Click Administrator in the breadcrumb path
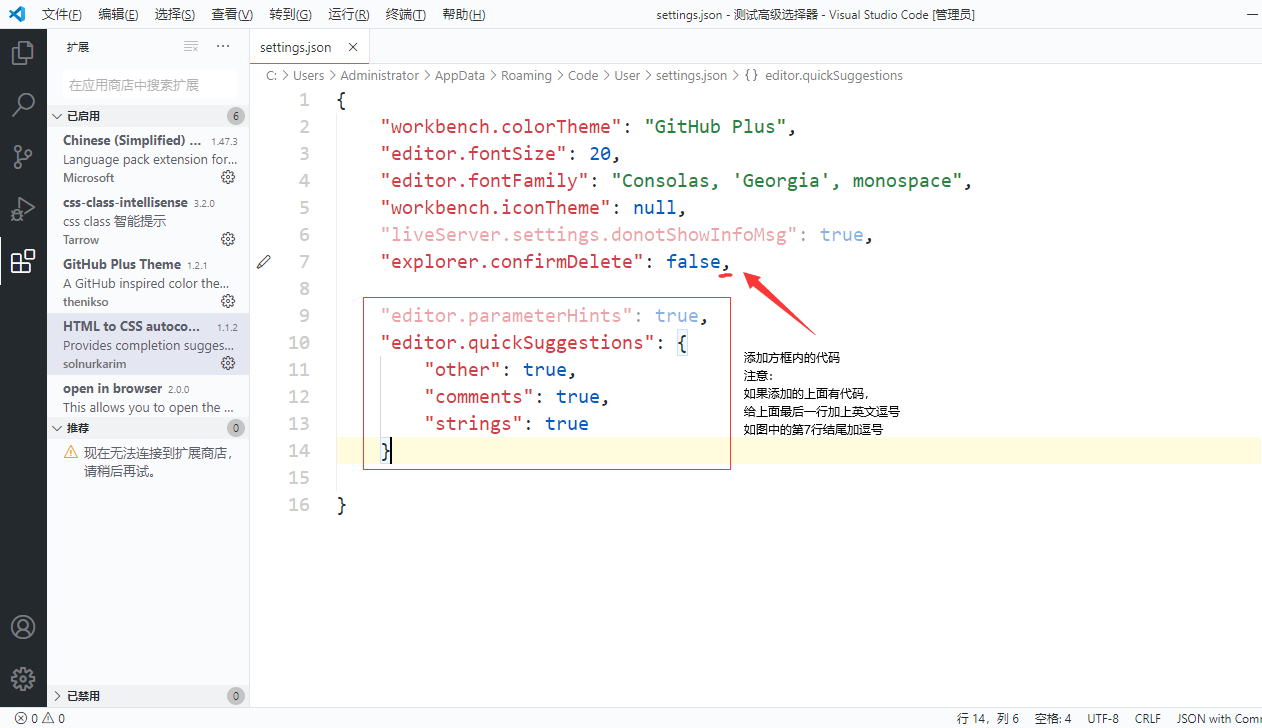Viewport: 1262px width, 728px height. tap(380, 75)
